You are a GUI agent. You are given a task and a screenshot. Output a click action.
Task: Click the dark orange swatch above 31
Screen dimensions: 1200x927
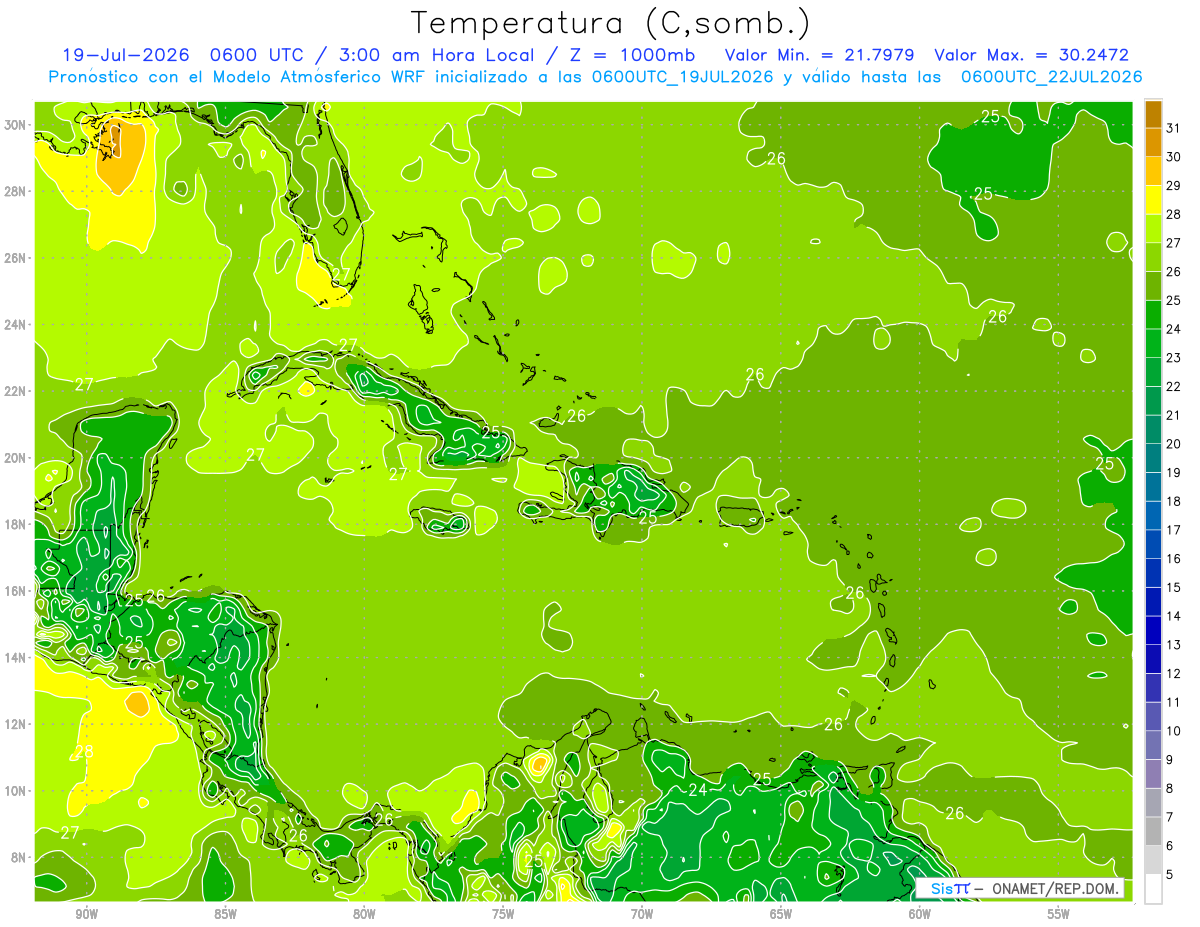pyautogui.click(x=1153, y=113)
